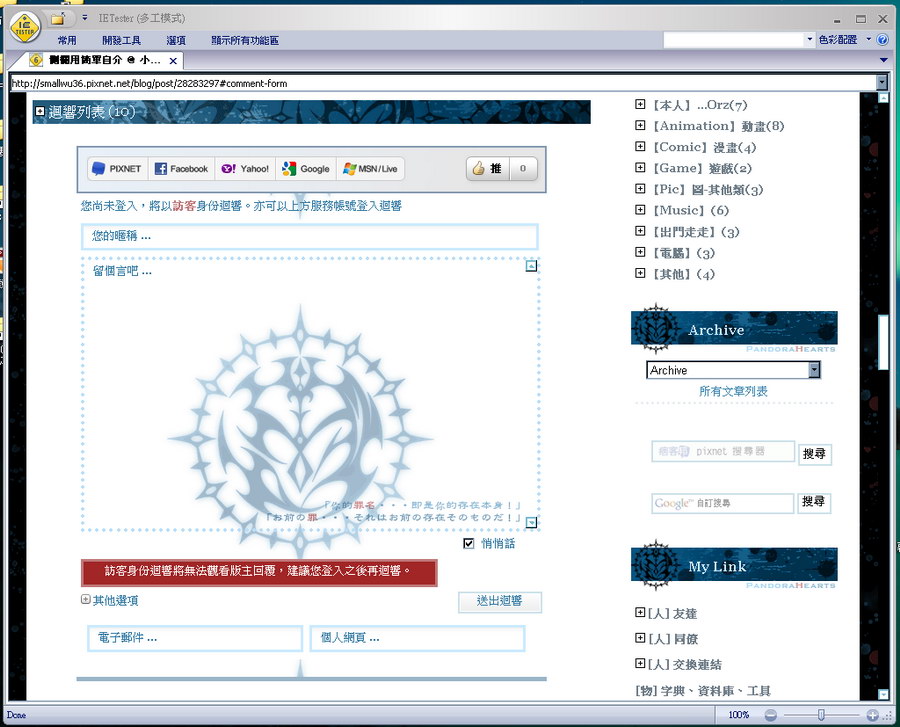Log in with Yahoo! account
This screenshot has width=900, height=727.
(245, 169)
